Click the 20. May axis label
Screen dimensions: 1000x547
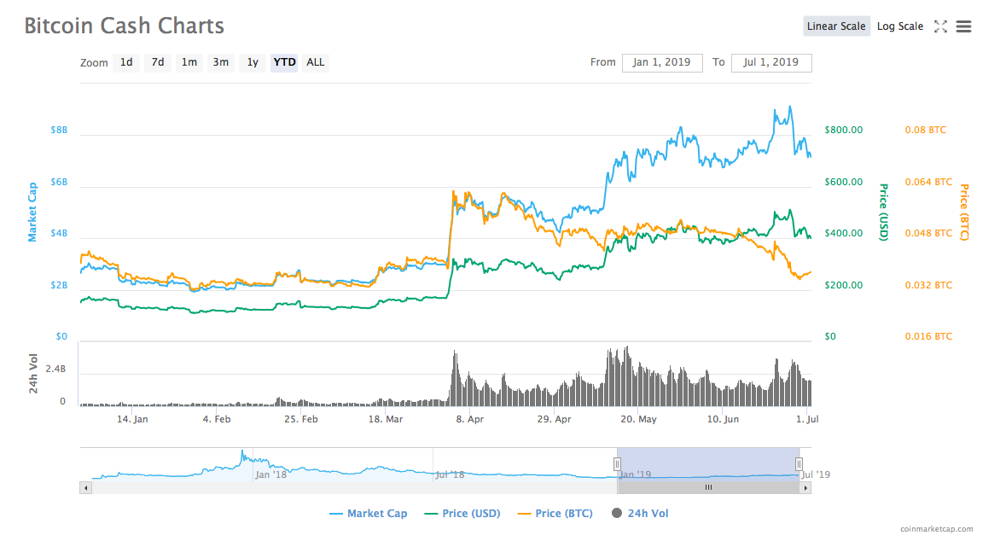638,419
